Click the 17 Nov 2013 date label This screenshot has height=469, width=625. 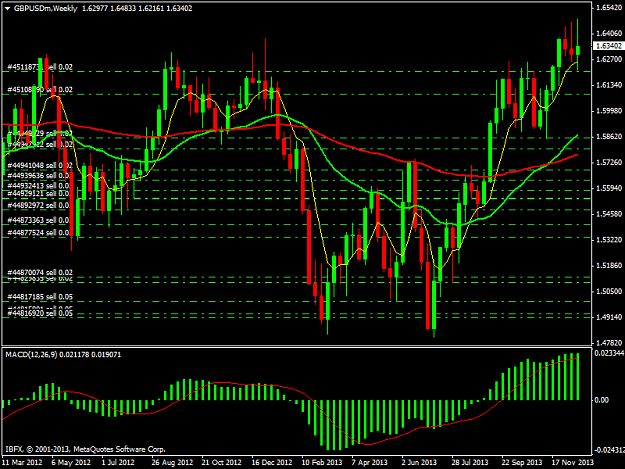click(x=572, y=463)
